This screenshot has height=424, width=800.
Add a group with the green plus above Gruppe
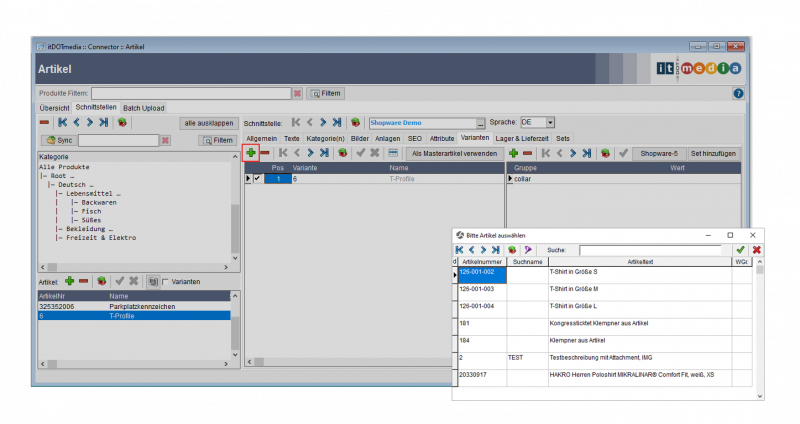pos(513,153)
